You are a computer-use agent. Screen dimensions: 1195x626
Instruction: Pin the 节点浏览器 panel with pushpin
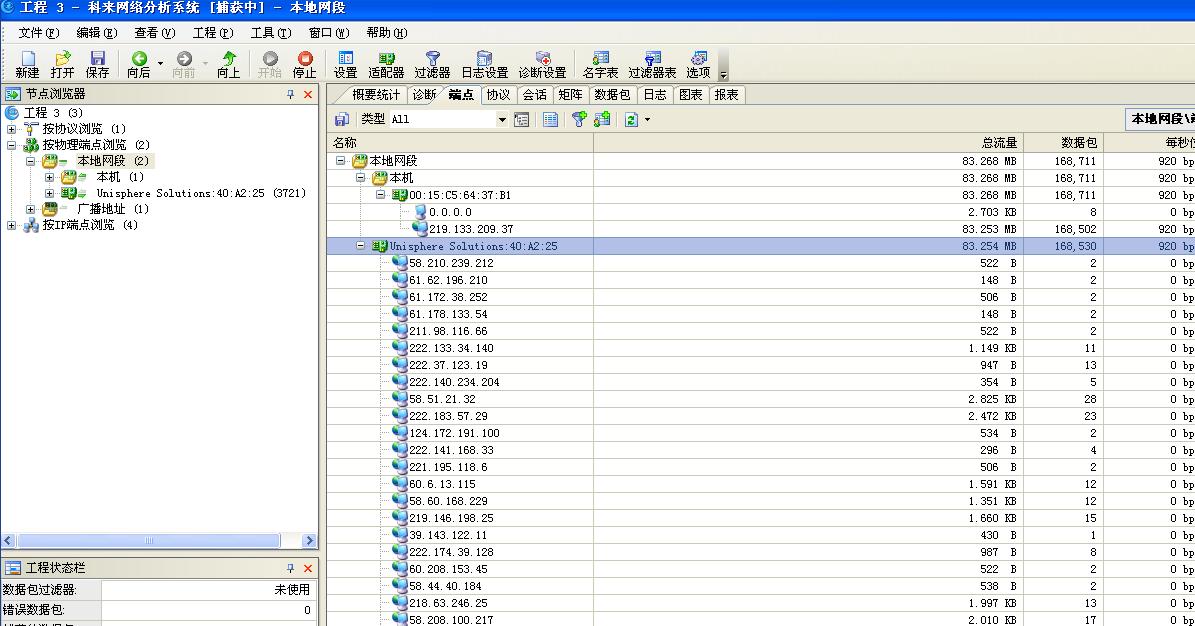[x=291, y=94]
